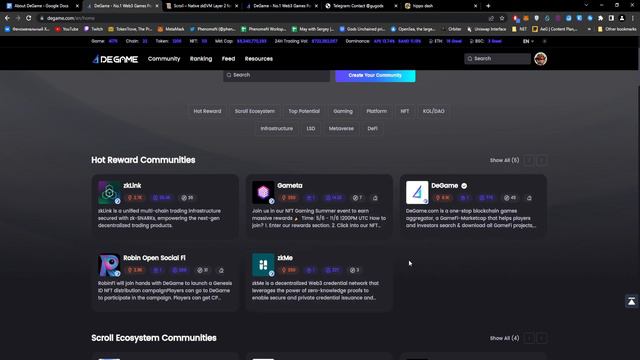This screenshot has width=640, height=360.
Task: Switch to Telegram Contact tab
Action: pos(361,6)
